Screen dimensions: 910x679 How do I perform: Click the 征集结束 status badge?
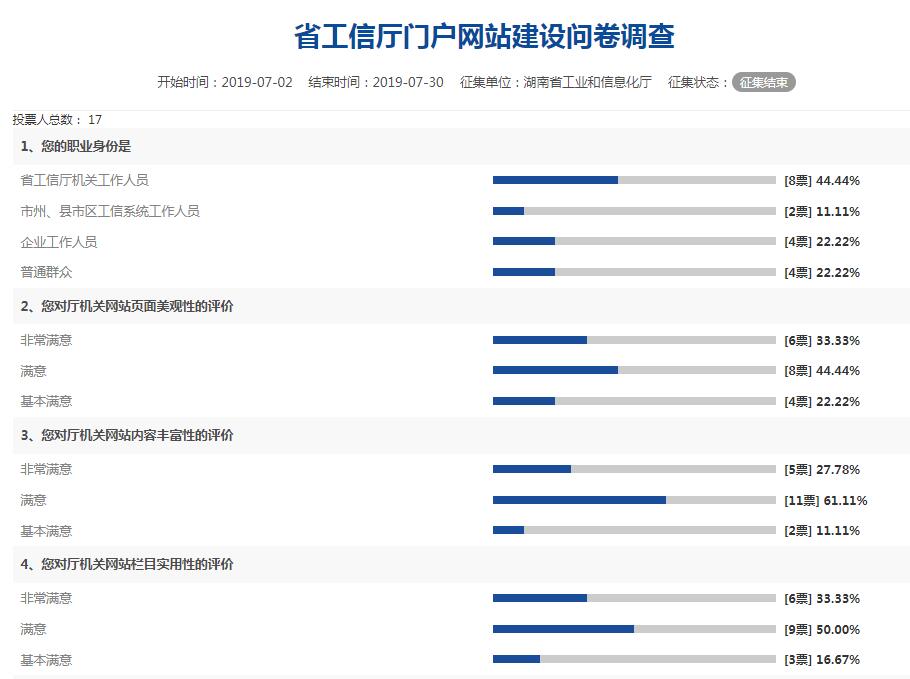pos(763,82)
